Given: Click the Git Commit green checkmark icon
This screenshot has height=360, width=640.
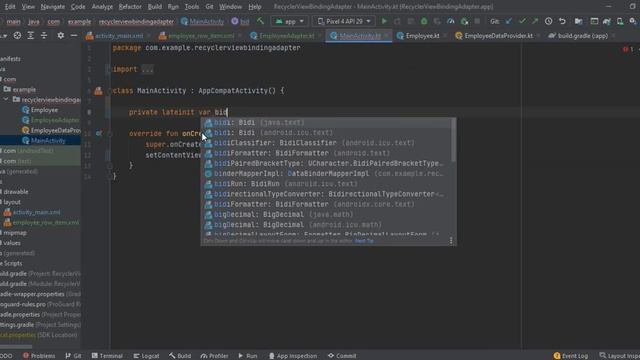Looking at the screenshot, I should (x=522, y=21).
